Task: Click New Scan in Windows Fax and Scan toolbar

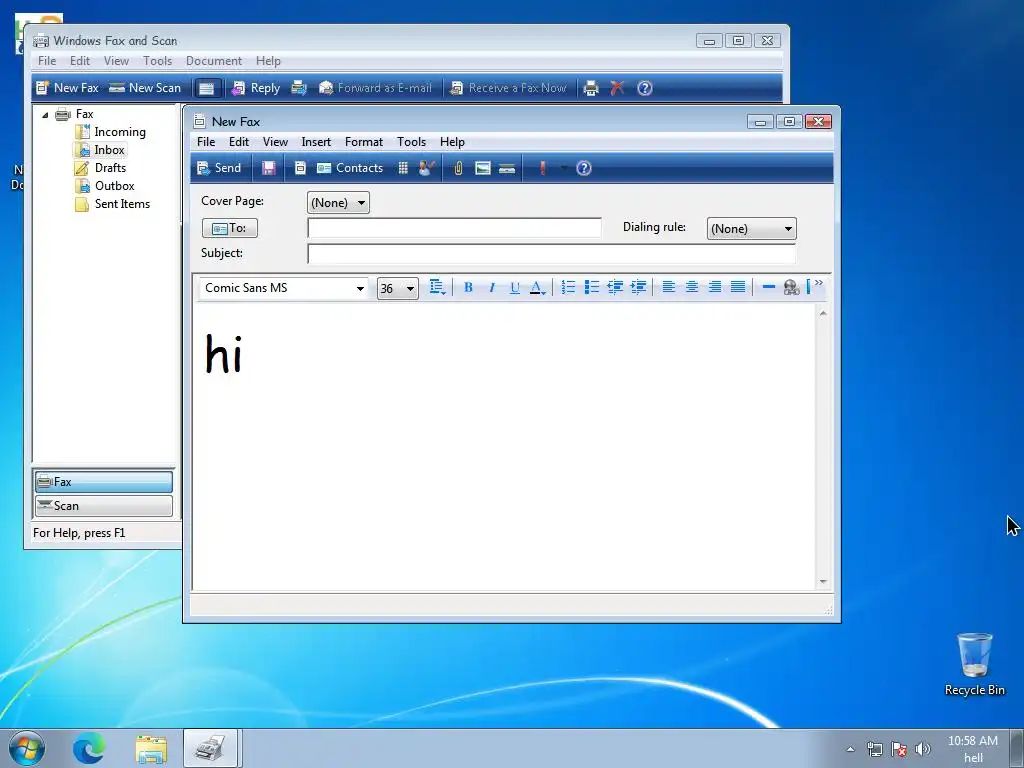Action: [145, 88]
